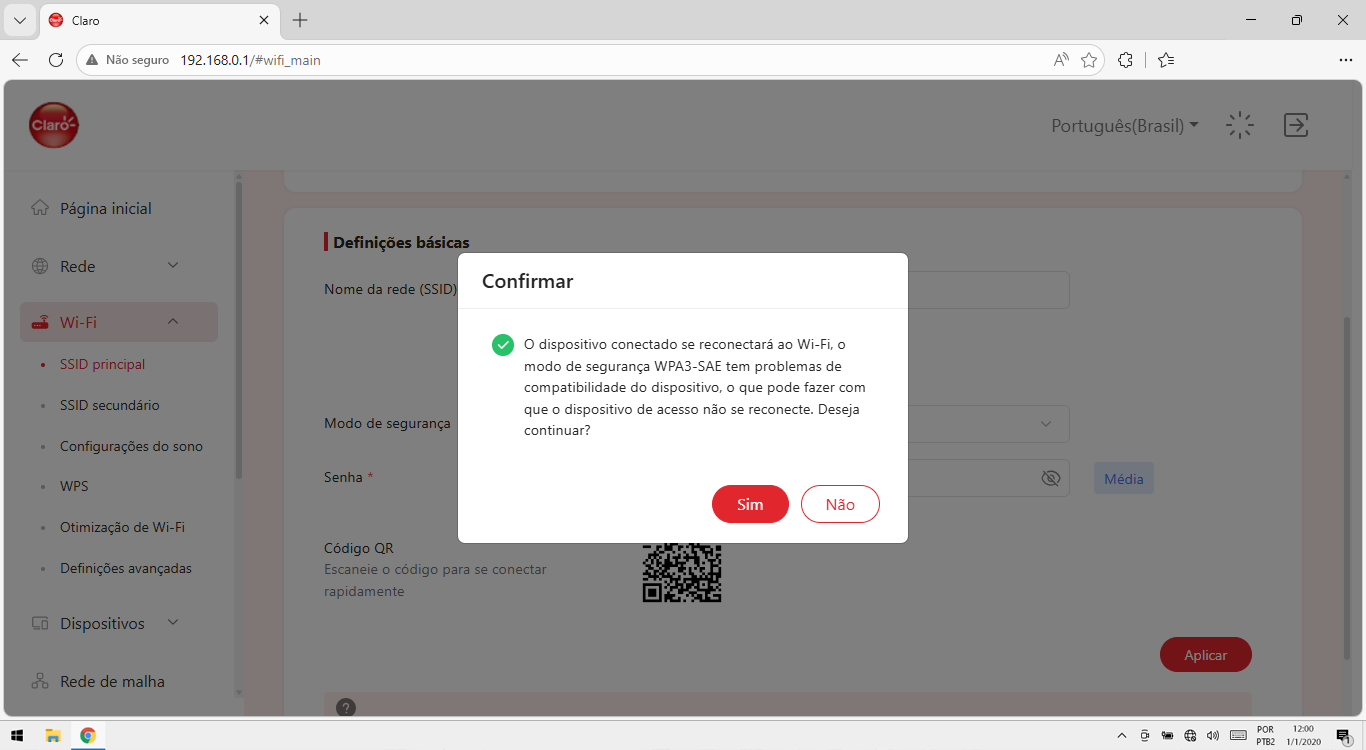Image resolution: width=1366 pixels, height=750 pixels.
Task: Open the Português(Brasil) language dropdown
Action: [1125, 126]
